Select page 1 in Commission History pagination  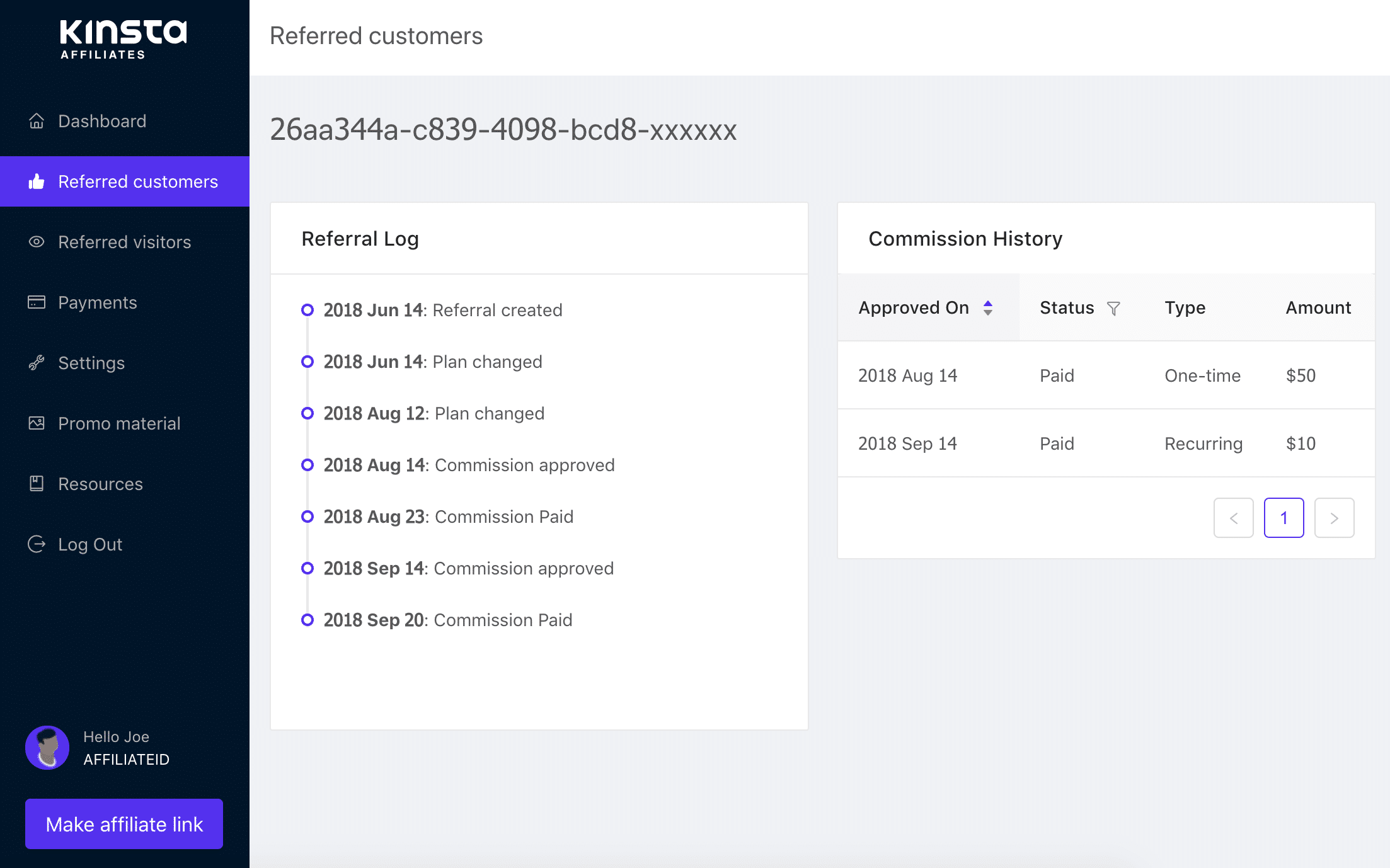1284,518
